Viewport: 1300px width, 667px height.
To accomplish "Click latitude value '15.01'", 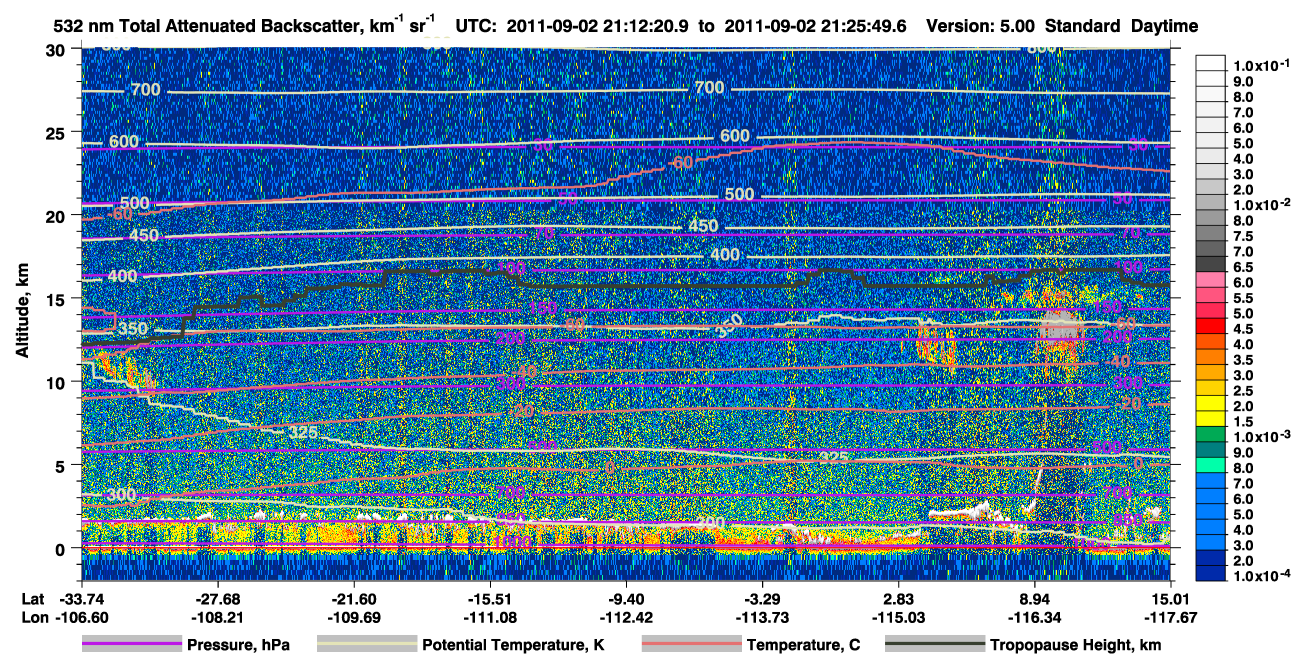I will (x=1170, y=598).
